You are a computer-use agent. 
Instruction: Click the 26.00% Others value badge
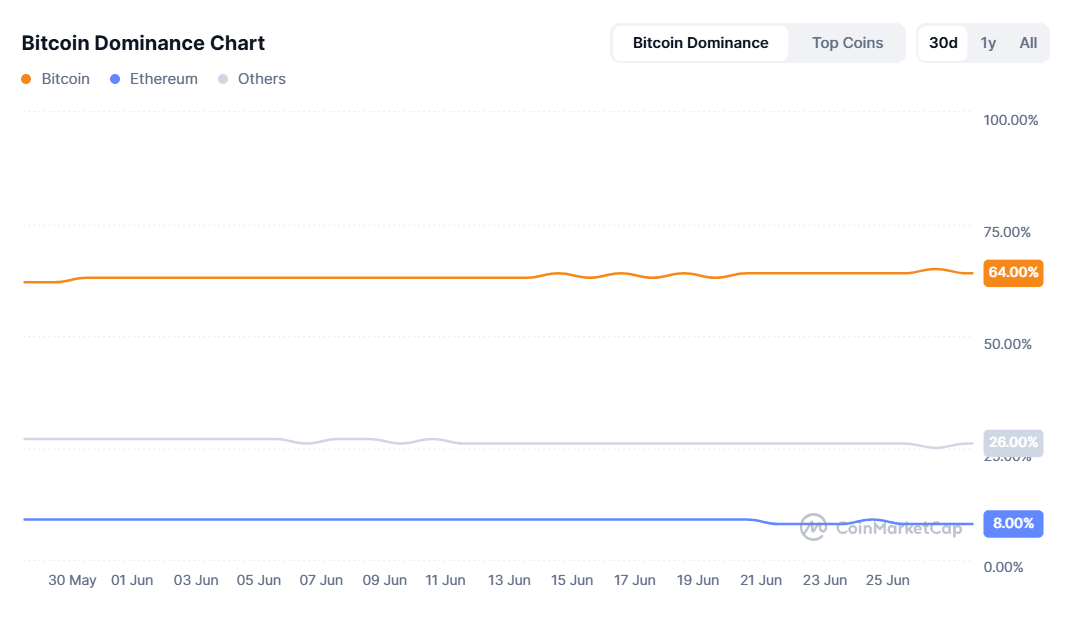(1012, 442)
